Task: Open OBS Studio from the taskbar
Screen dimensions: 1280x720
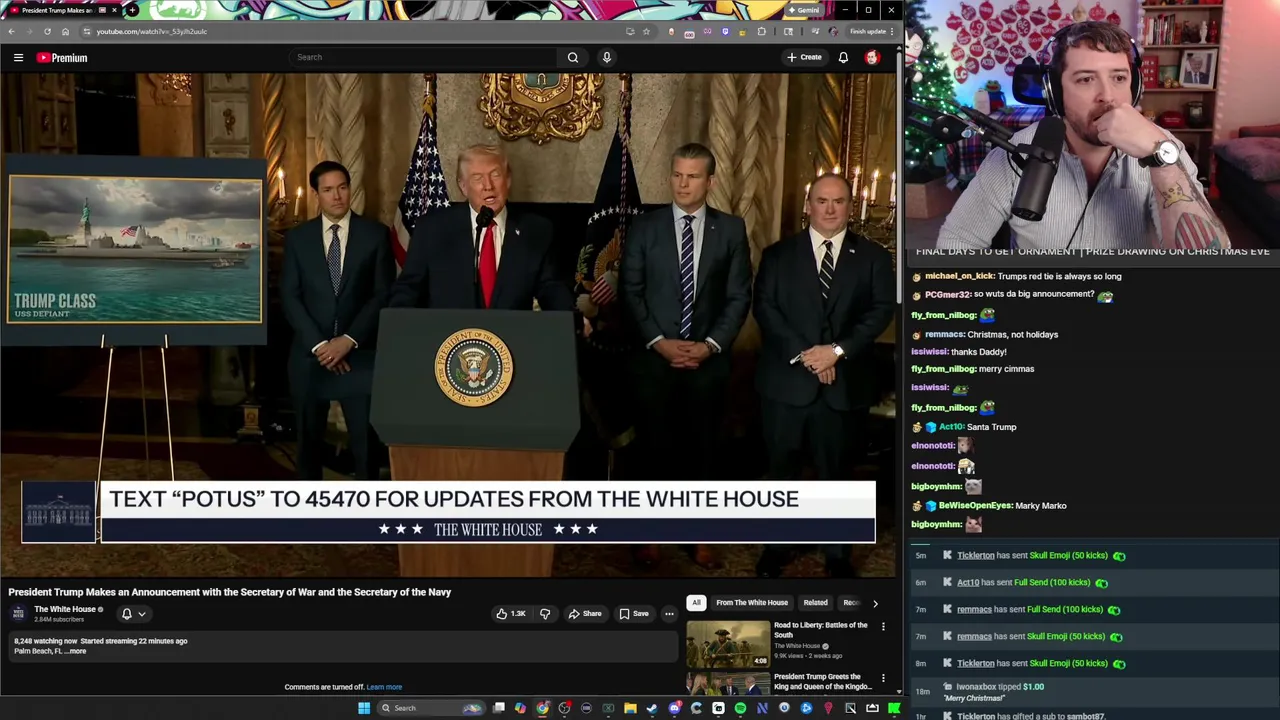Action: [565, 708]
